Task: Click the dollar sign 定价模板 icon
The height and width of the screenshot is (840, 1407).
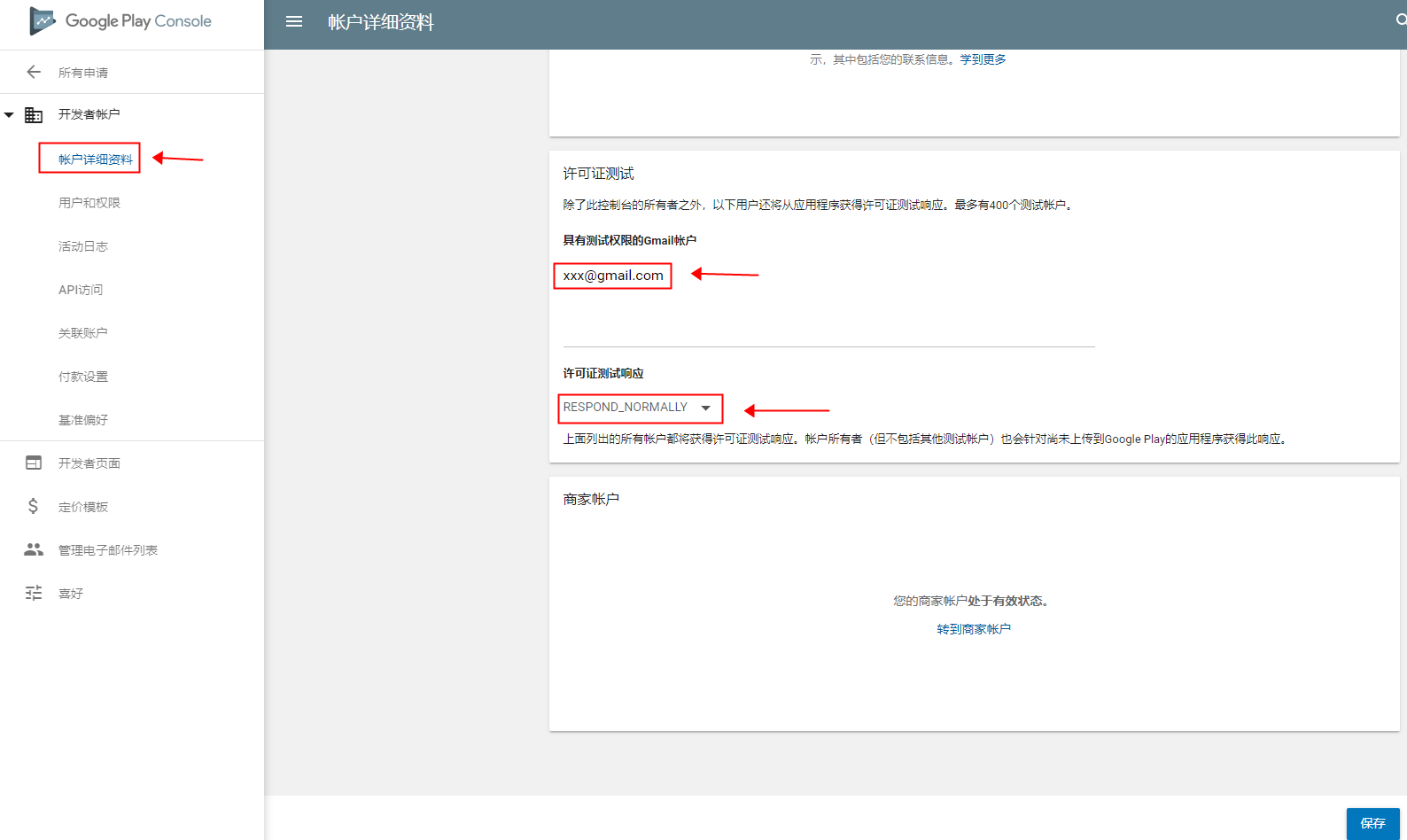Action: click(x=34, y=506)
